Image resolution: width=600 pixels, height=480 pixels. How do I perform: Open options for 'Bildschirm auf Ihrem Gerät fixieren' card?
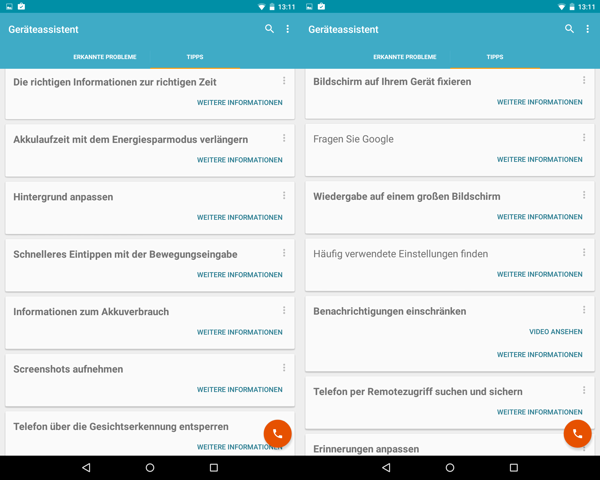pos(584,80)
